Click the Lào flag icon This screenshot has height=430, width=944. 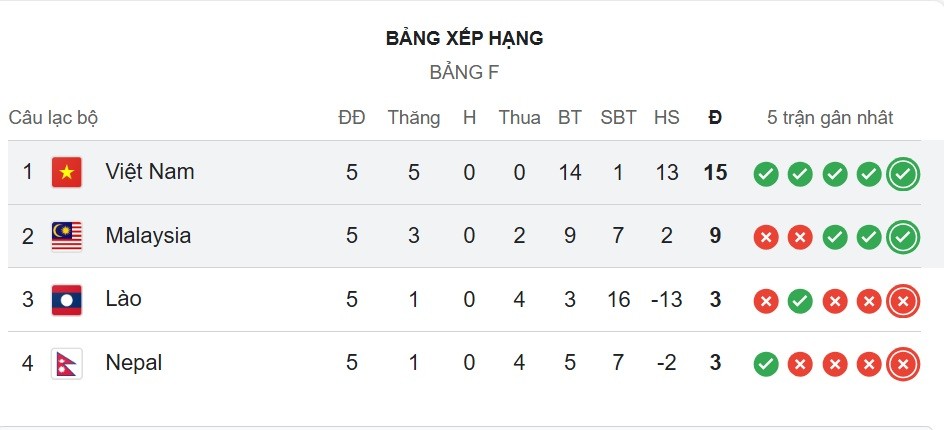pyautogui.click(x=67, y=299)
